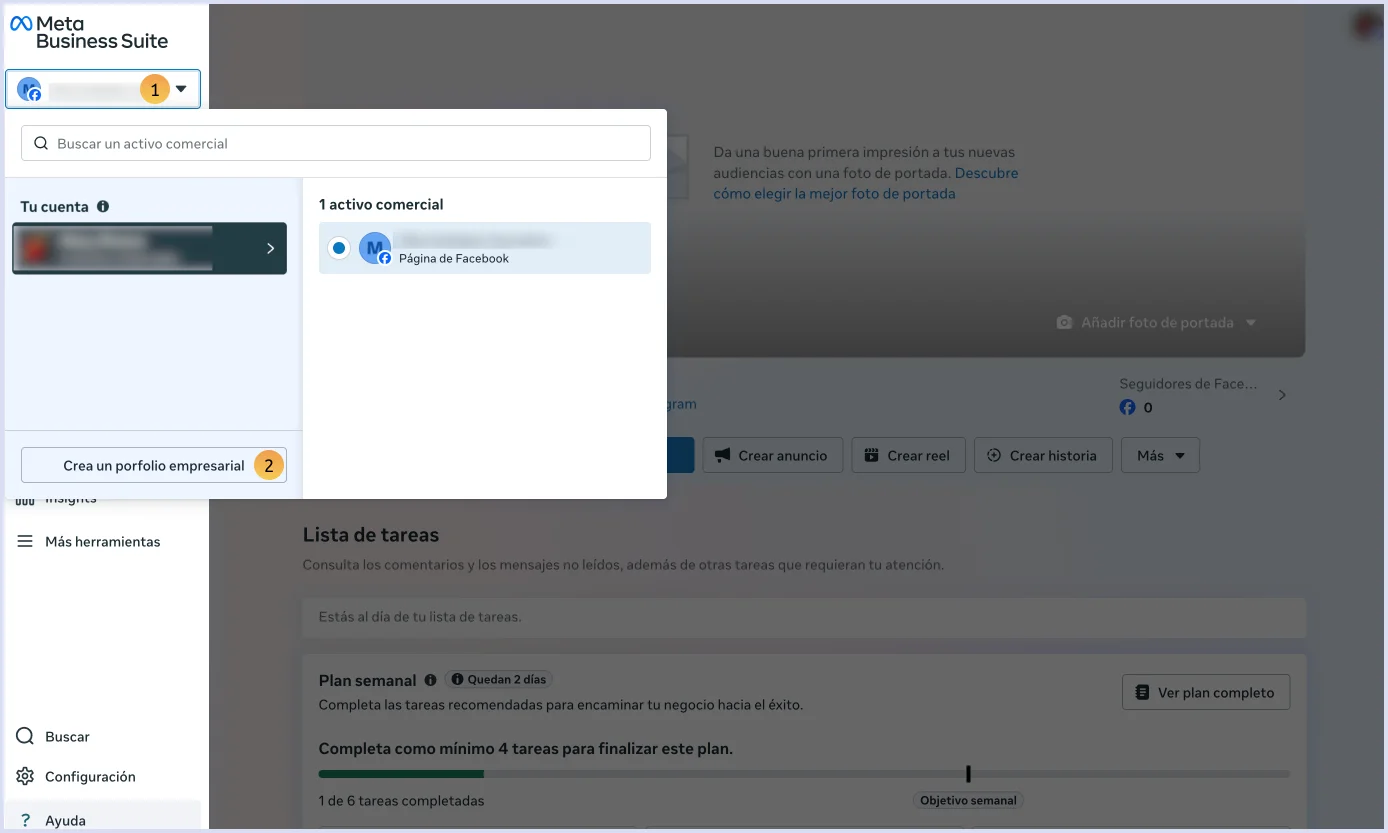The image size is (1388, 833).
Task: Click the info icon beside 'Plan semanal'
Action: point(430,680)
